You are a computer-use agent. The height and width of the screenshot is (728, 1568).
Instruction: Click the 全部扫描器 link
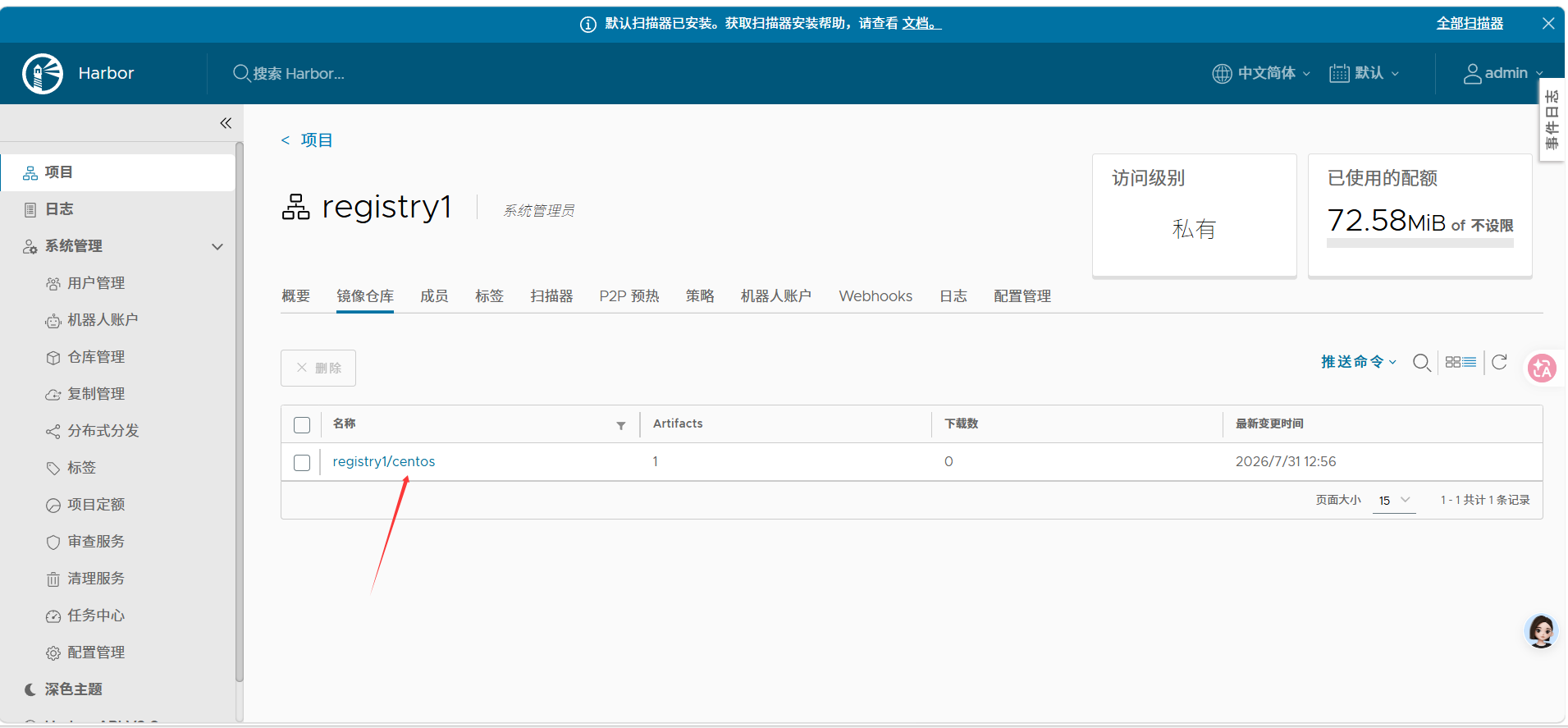(x=1470, y=24)
